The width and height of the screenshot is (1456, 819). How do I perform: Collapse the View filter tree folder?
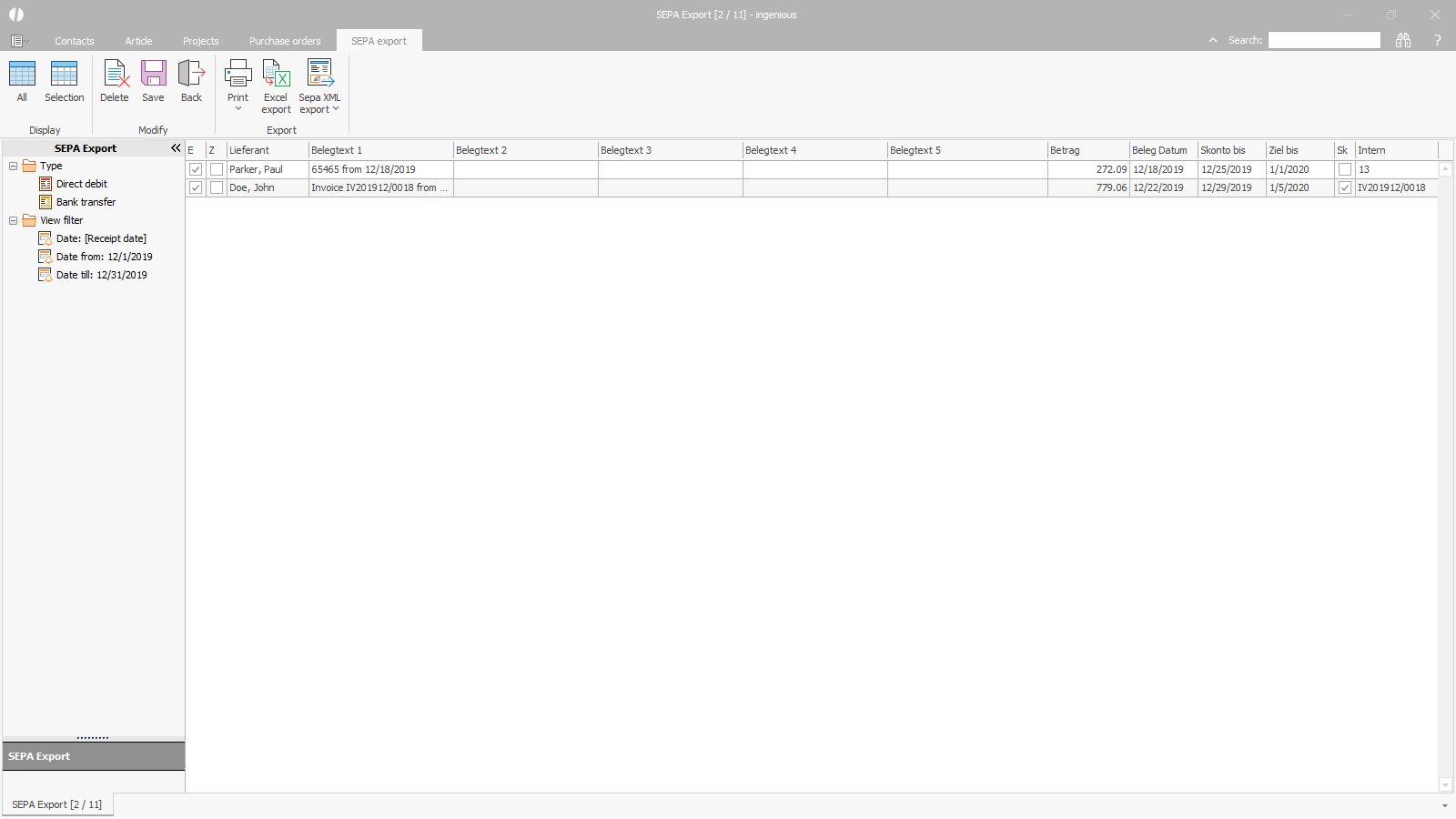14,220
